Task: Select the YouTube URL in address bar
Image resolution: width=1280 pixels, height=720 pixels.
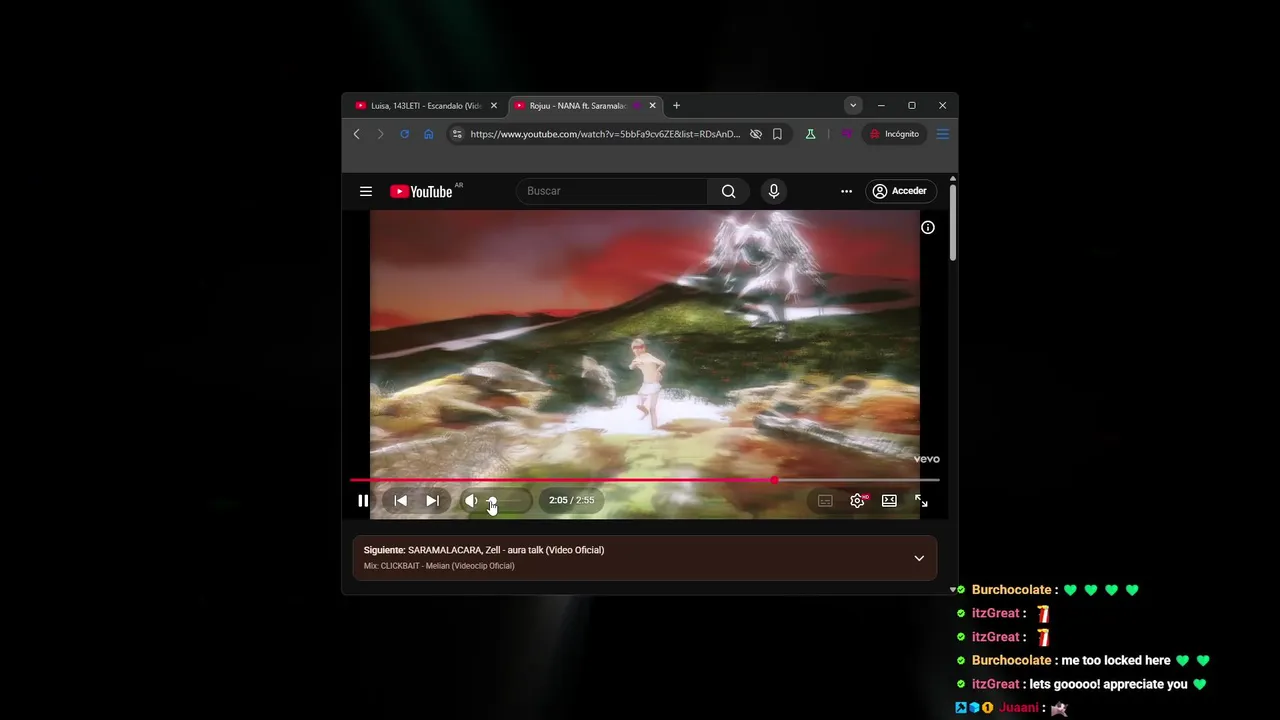Action: click(x=605, y=134)
